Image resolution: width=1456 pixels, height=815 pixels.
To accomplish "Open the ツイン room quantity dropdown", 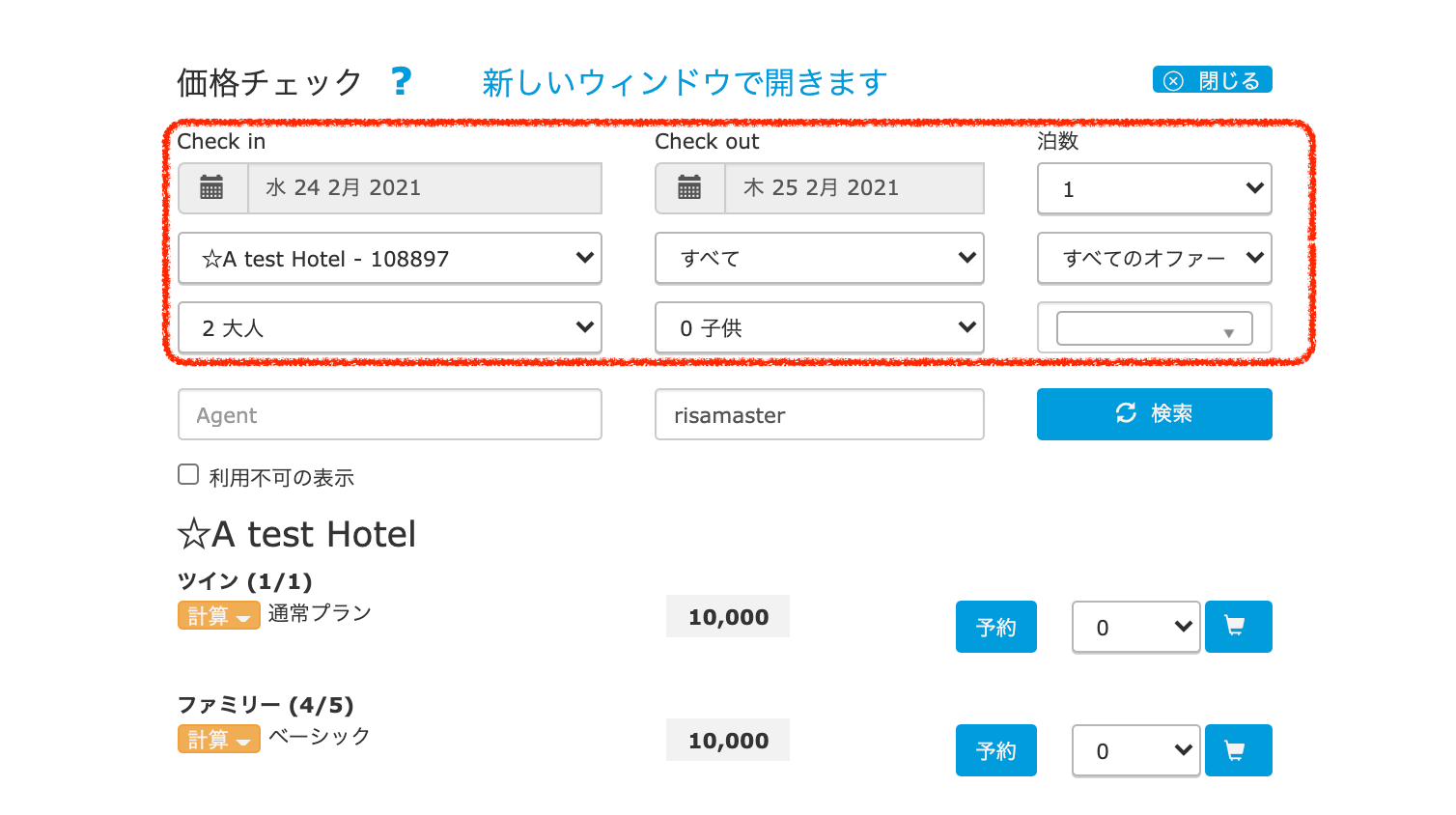I will 1135,627.
